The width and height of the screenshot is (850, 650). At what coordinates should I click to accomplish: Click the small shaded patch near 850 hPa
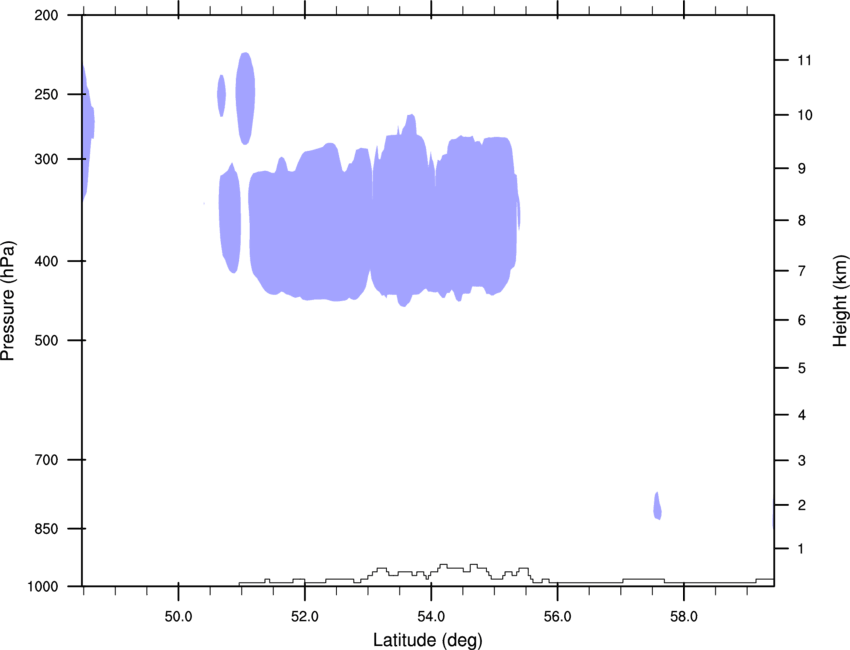(657, 506)
